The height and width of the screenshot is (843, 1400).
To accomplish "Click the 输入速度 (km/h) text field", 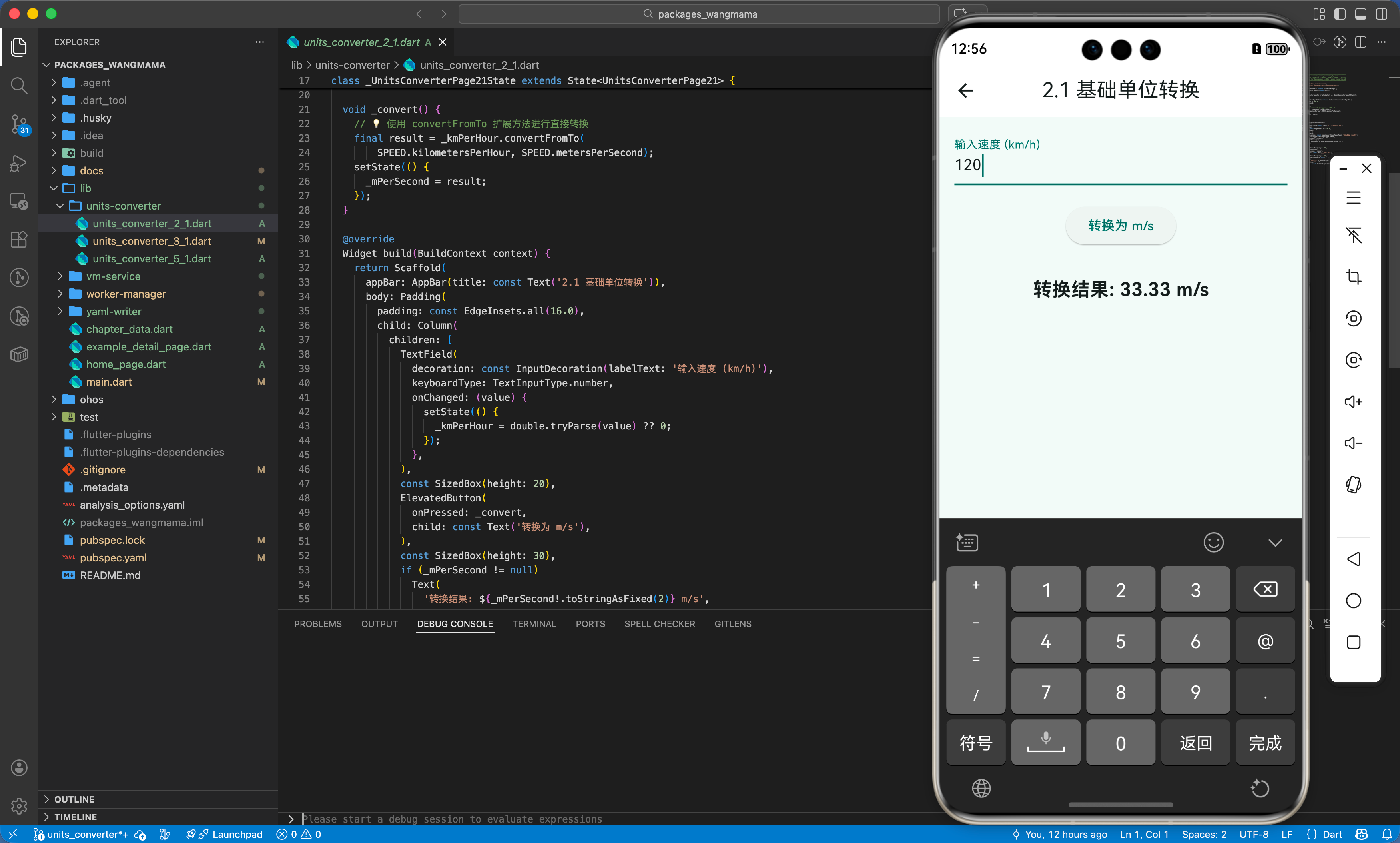I will (x=1120, y=165).
